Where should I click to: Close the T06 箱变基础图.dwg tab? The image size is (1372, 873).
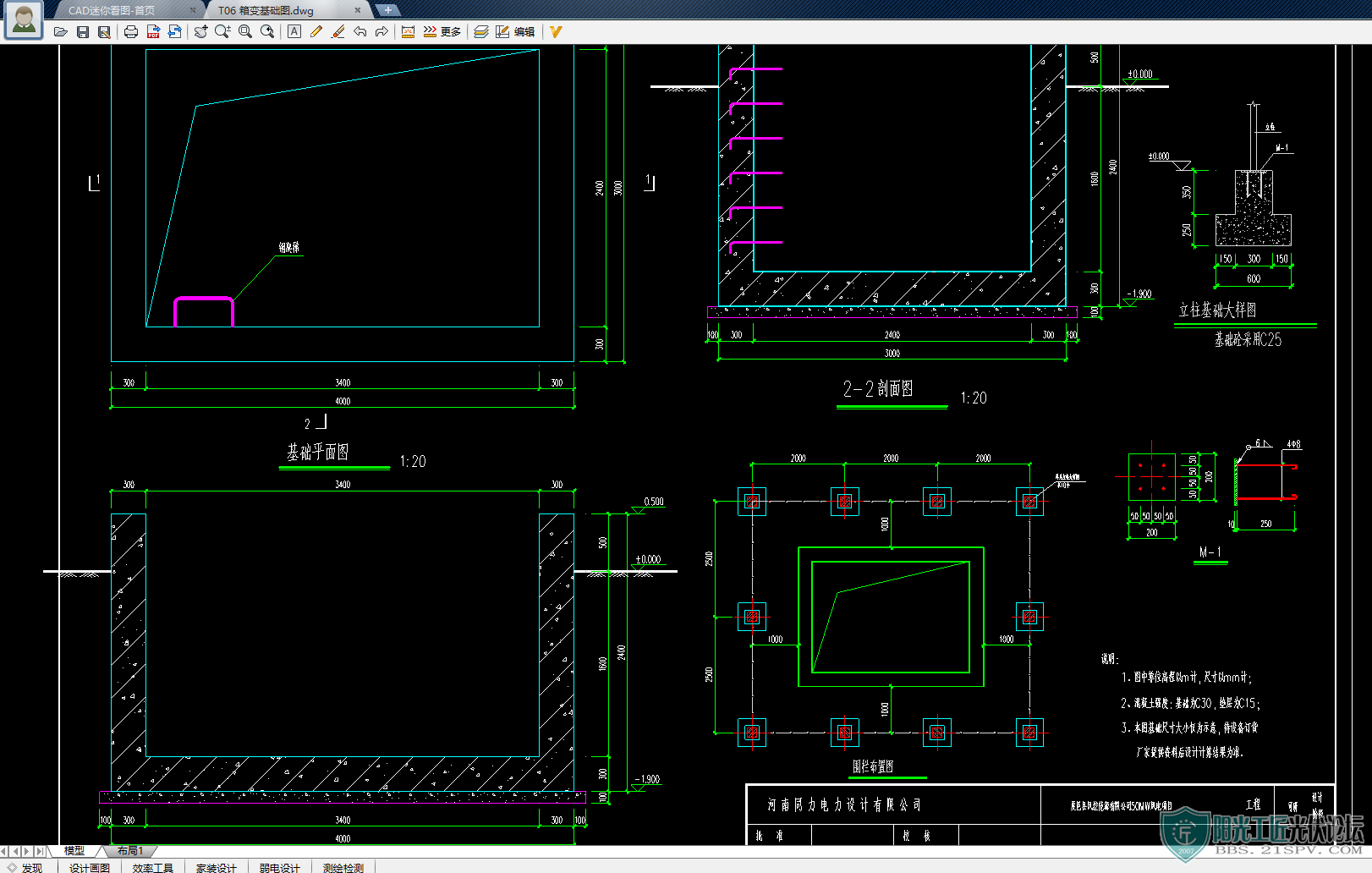point(358,10)
